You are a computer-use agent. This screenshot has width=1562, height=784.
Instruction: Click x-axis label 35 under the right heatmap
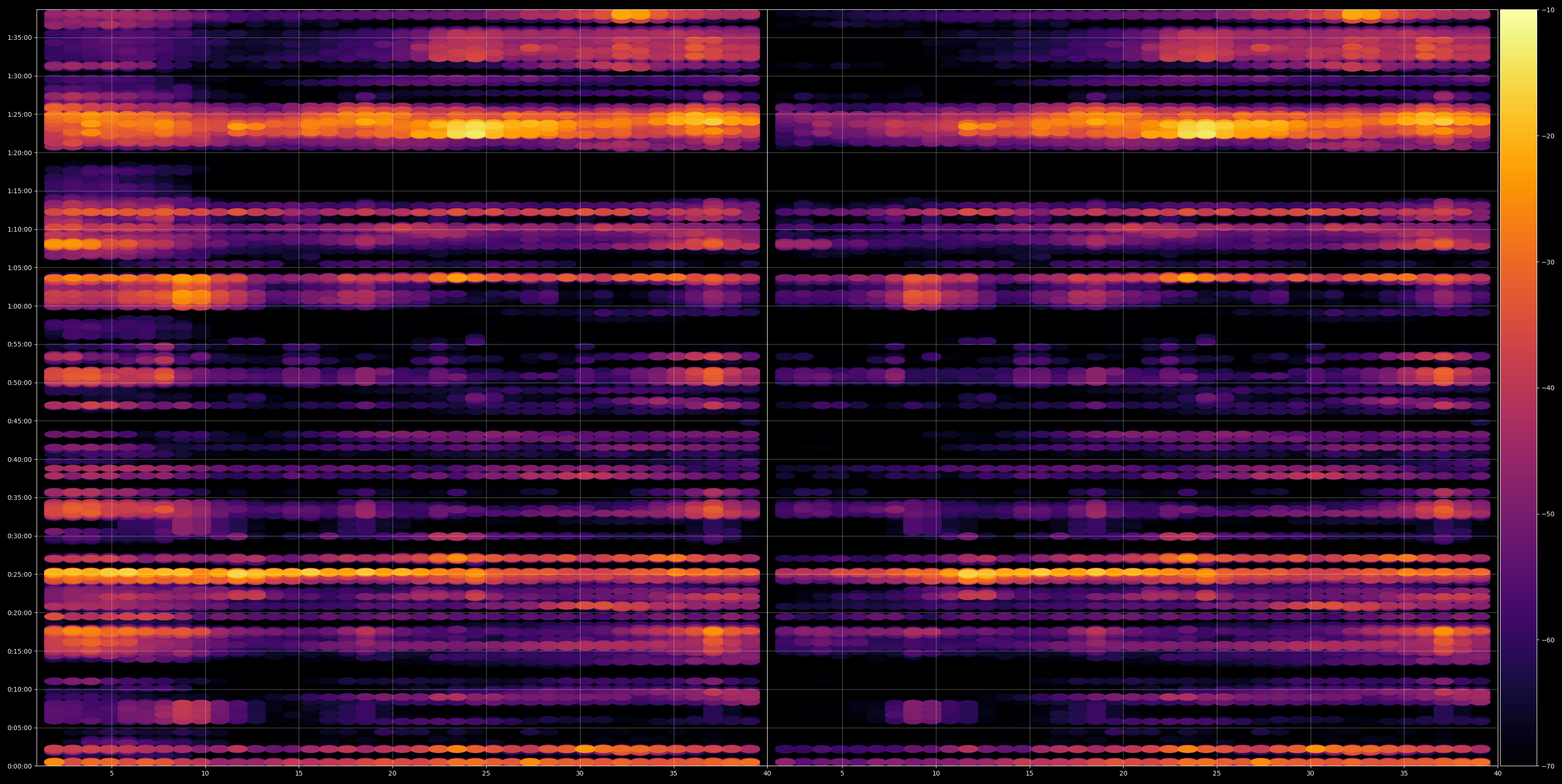[1404, 774]
